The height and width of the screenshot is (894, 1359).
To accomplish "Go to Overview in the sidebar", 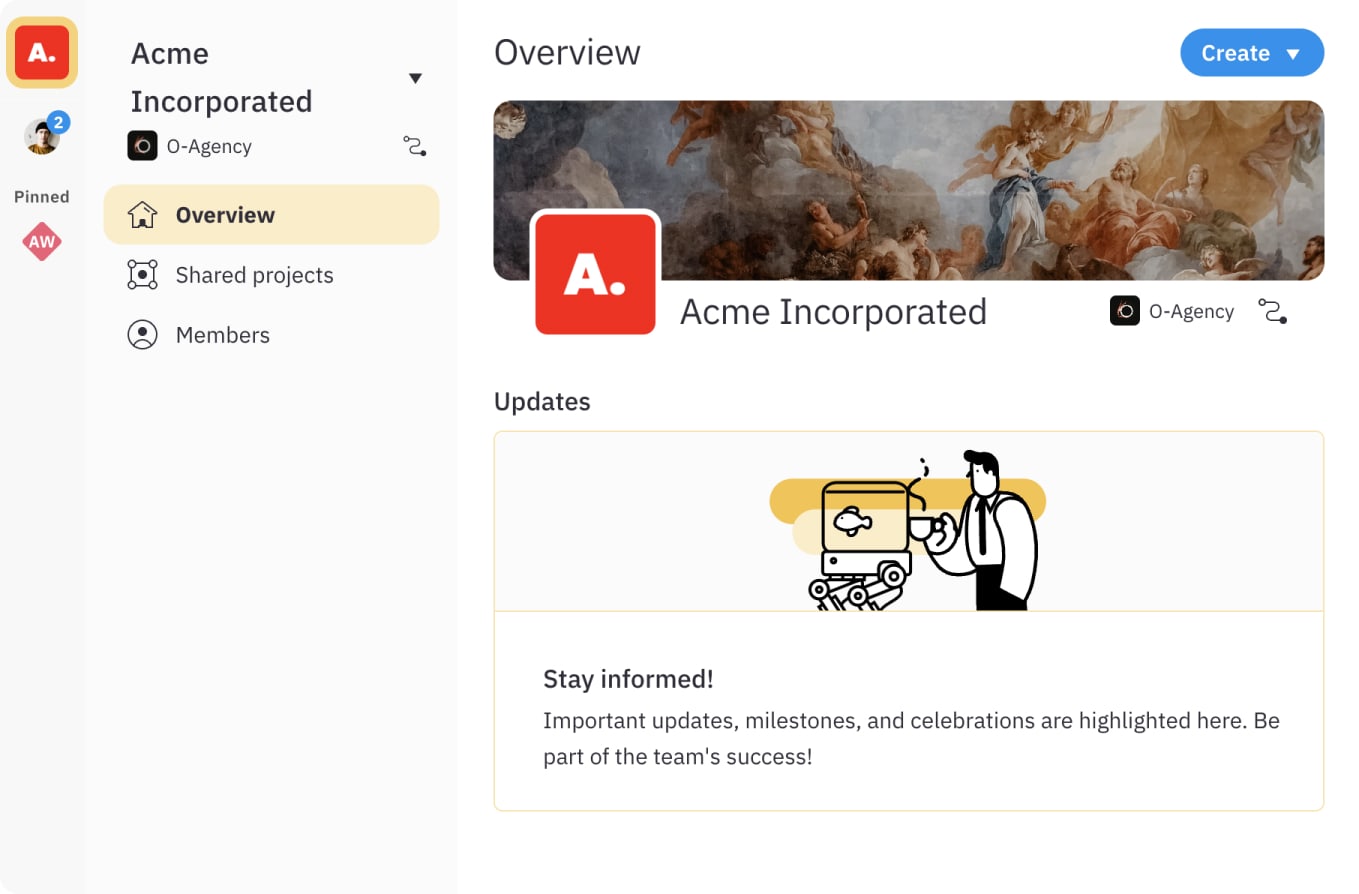I will [x=271, y=215].
